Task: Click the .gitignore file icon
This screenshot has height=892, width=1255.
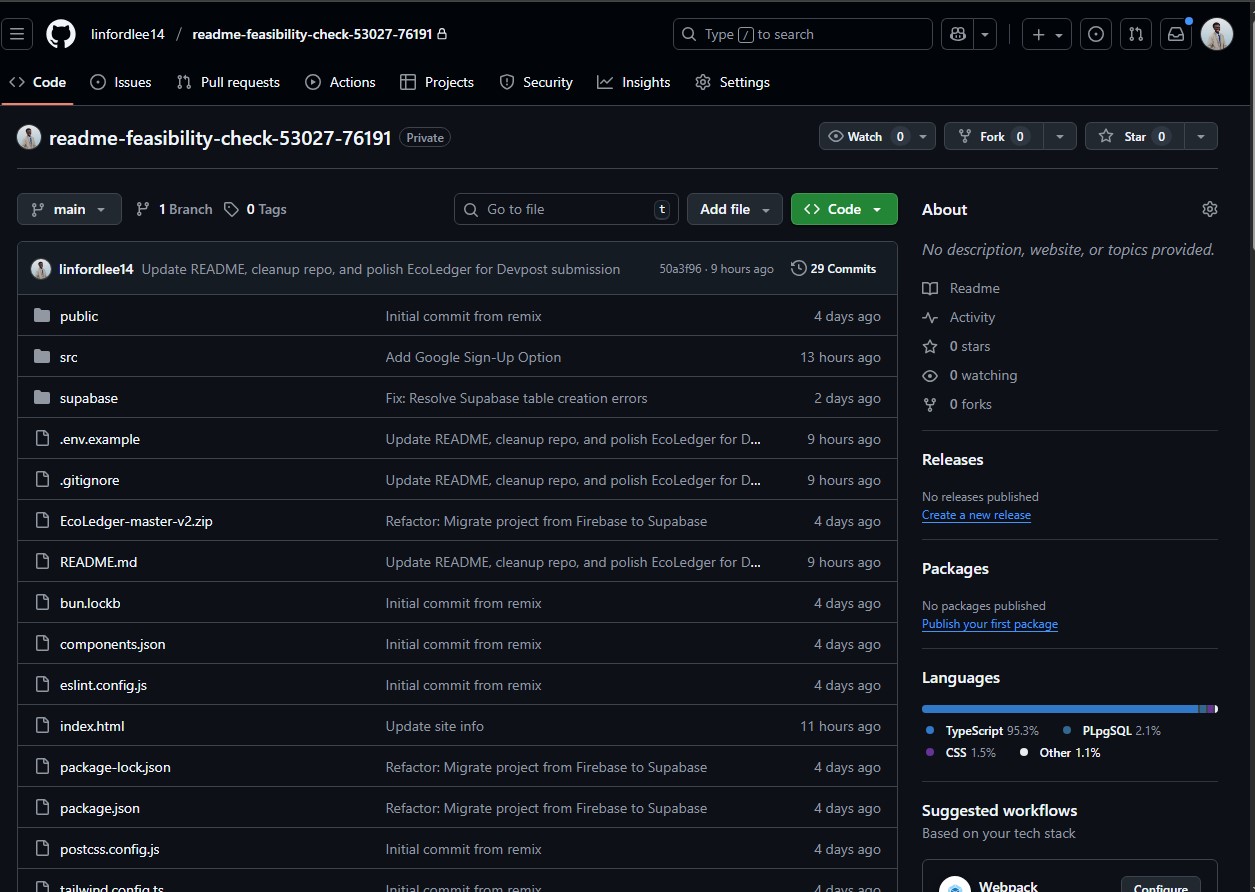Action: click(42, 480)
